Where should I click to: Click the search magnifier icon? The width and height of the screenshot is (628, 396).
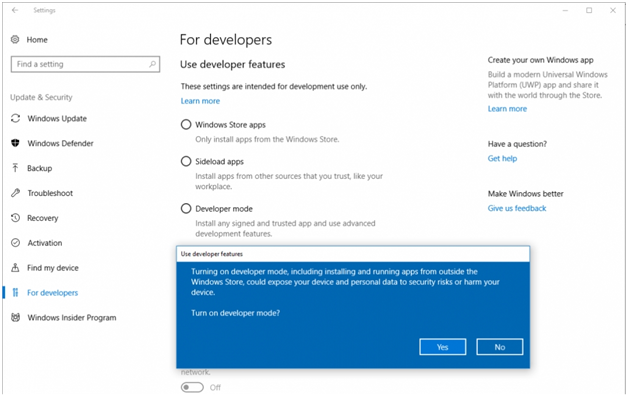(152, 64)
